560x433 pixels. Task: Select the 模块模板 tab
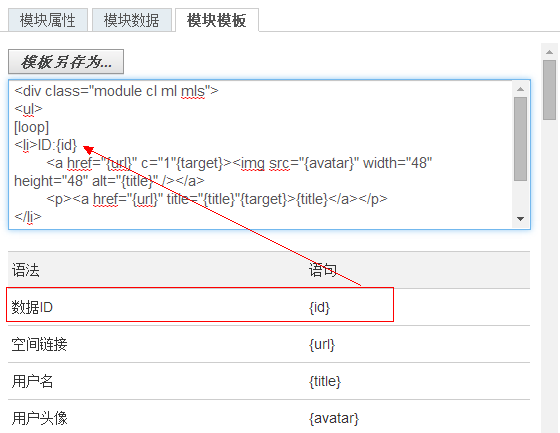tap(217, 20)
